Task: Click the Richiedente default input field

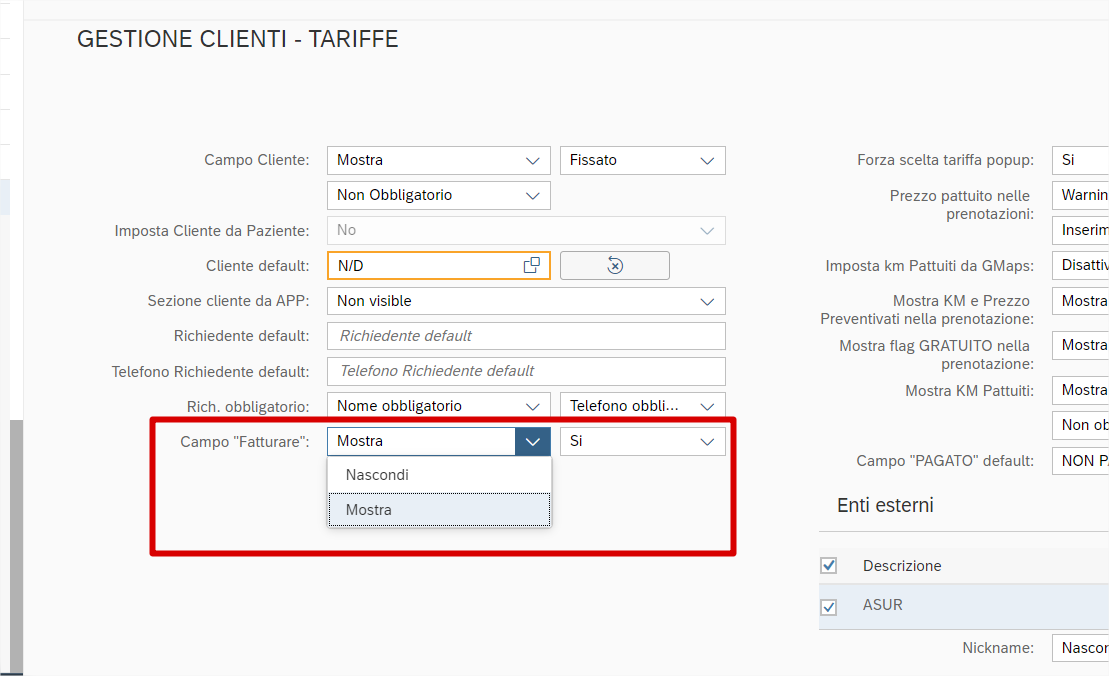Action: (525, 336)
